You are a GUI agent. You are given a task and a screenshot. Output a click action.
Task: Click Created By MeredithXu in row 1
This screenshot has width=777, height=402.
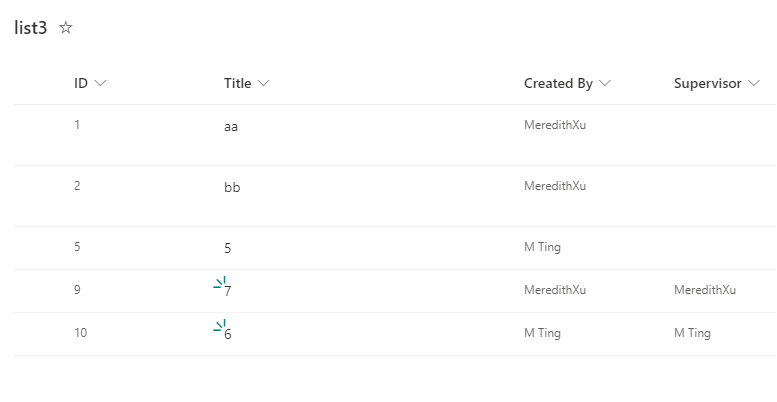click(555, 125)
